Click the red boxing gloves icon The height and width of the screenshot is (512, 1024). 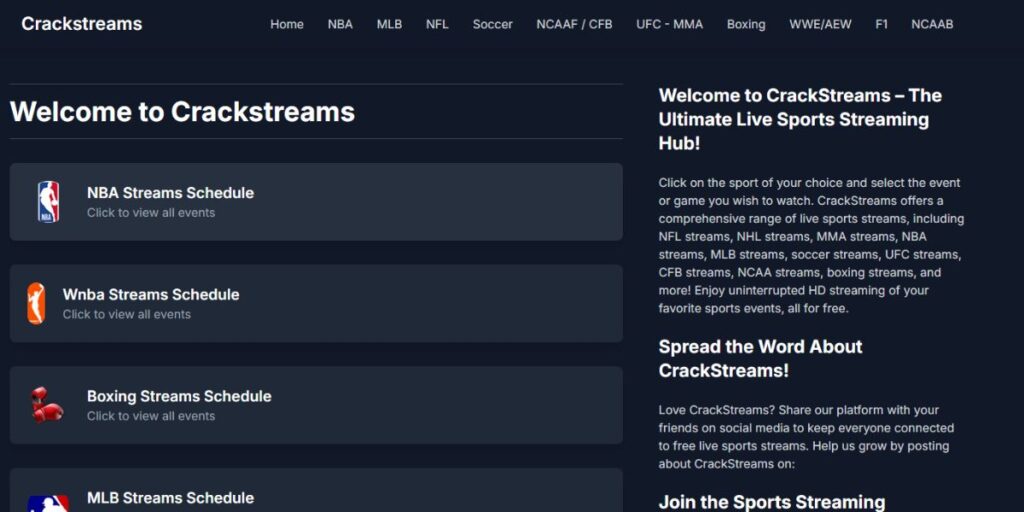pyautogui.click(x=48, y=405)
